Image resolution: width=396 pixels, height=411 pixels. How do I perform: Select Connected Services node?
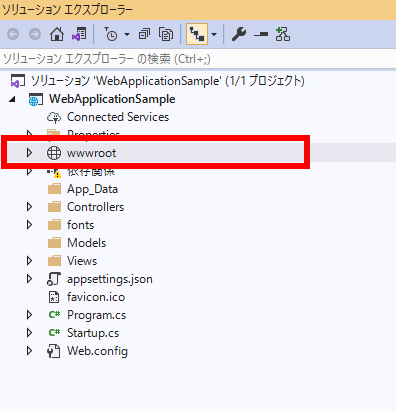118,117
